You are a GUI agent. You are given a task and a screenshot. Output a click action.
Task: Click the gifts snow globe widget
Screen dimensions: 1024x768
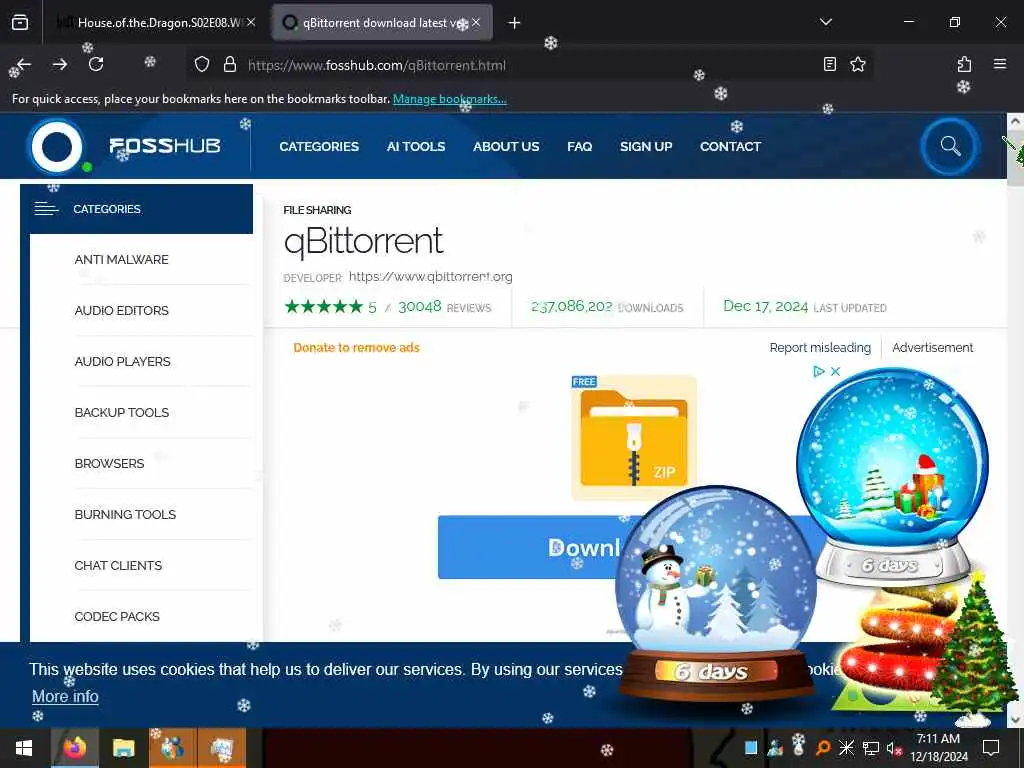892,475
